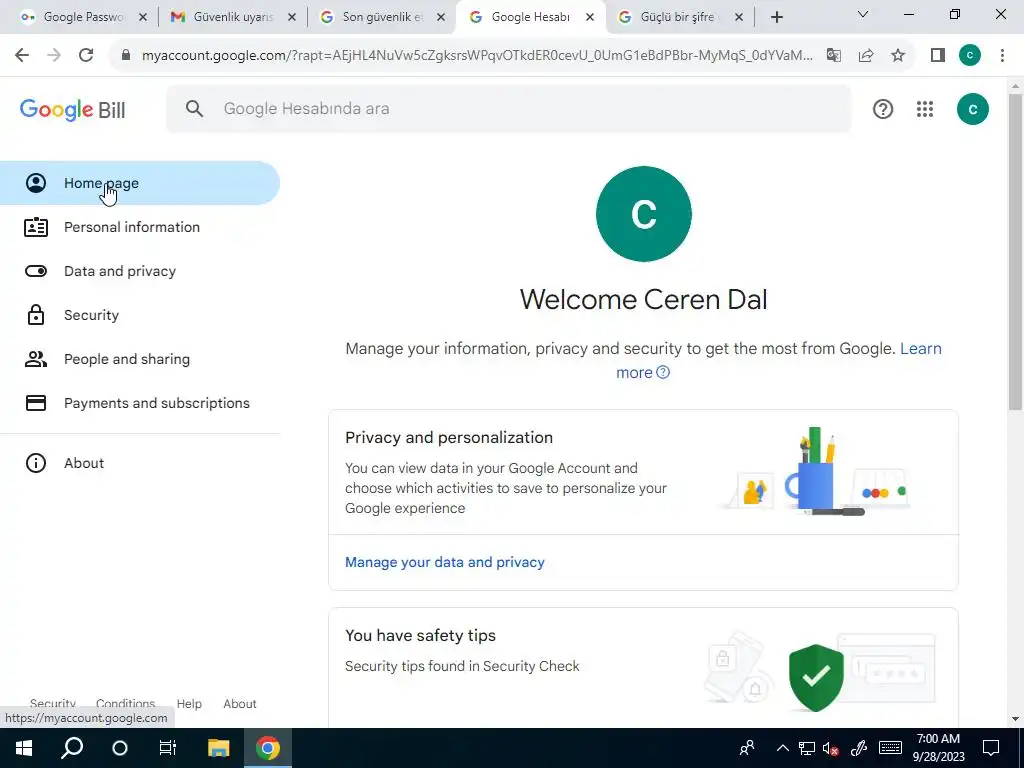Screen dimensions: 1024x768
Task: Click the browser Forward arrow
Action: click(x=54, y=55)
